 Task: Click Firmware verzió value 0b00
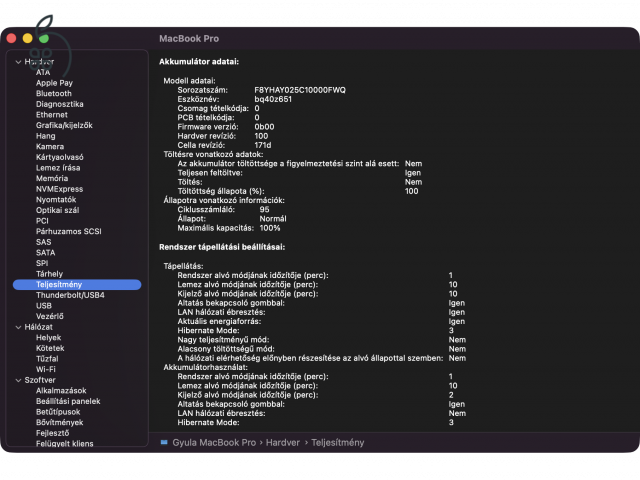point(264,127)
